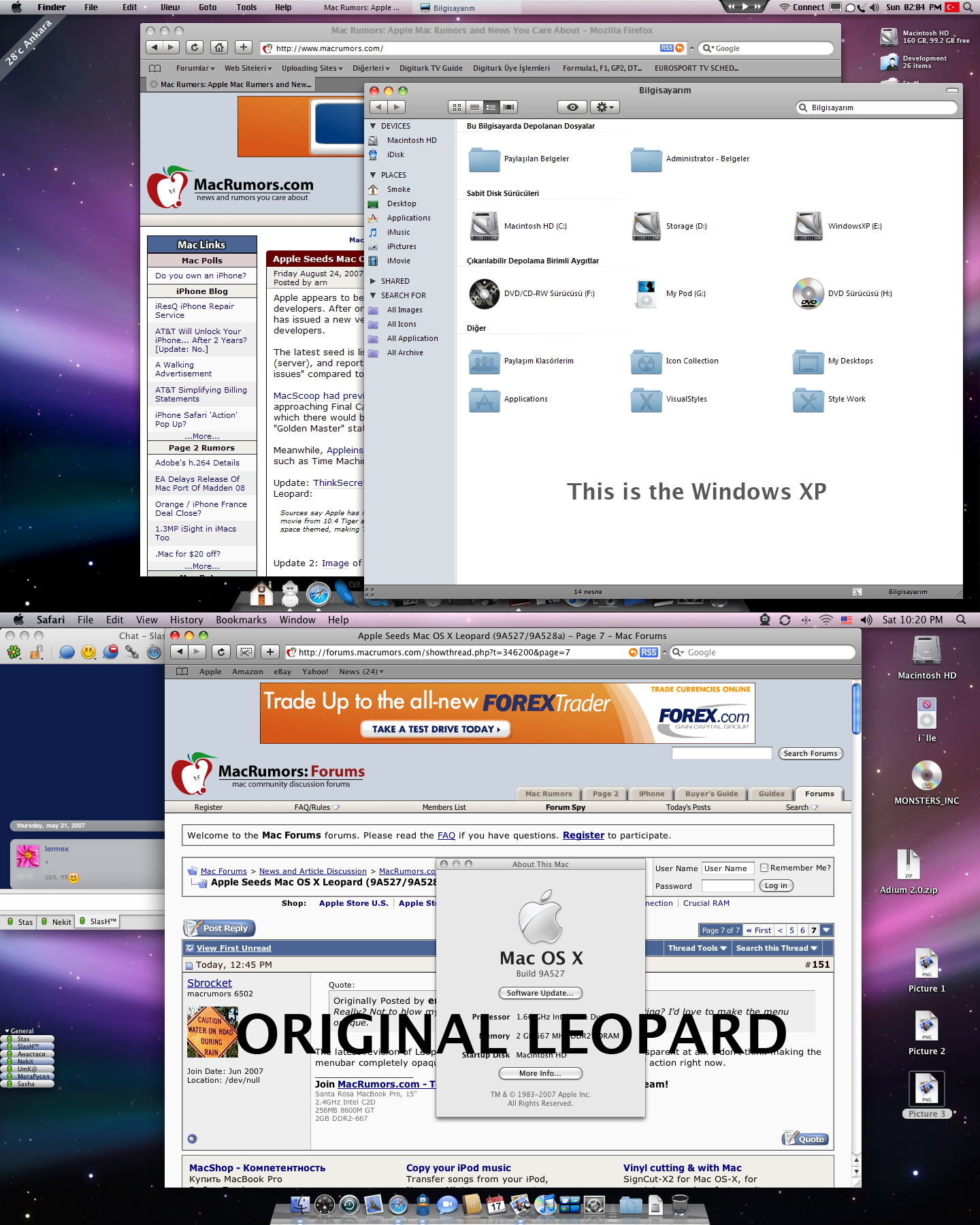Open Time Machine in the bottom Dock
The image size is (980, 1225).
click(x=349, y=1205)
